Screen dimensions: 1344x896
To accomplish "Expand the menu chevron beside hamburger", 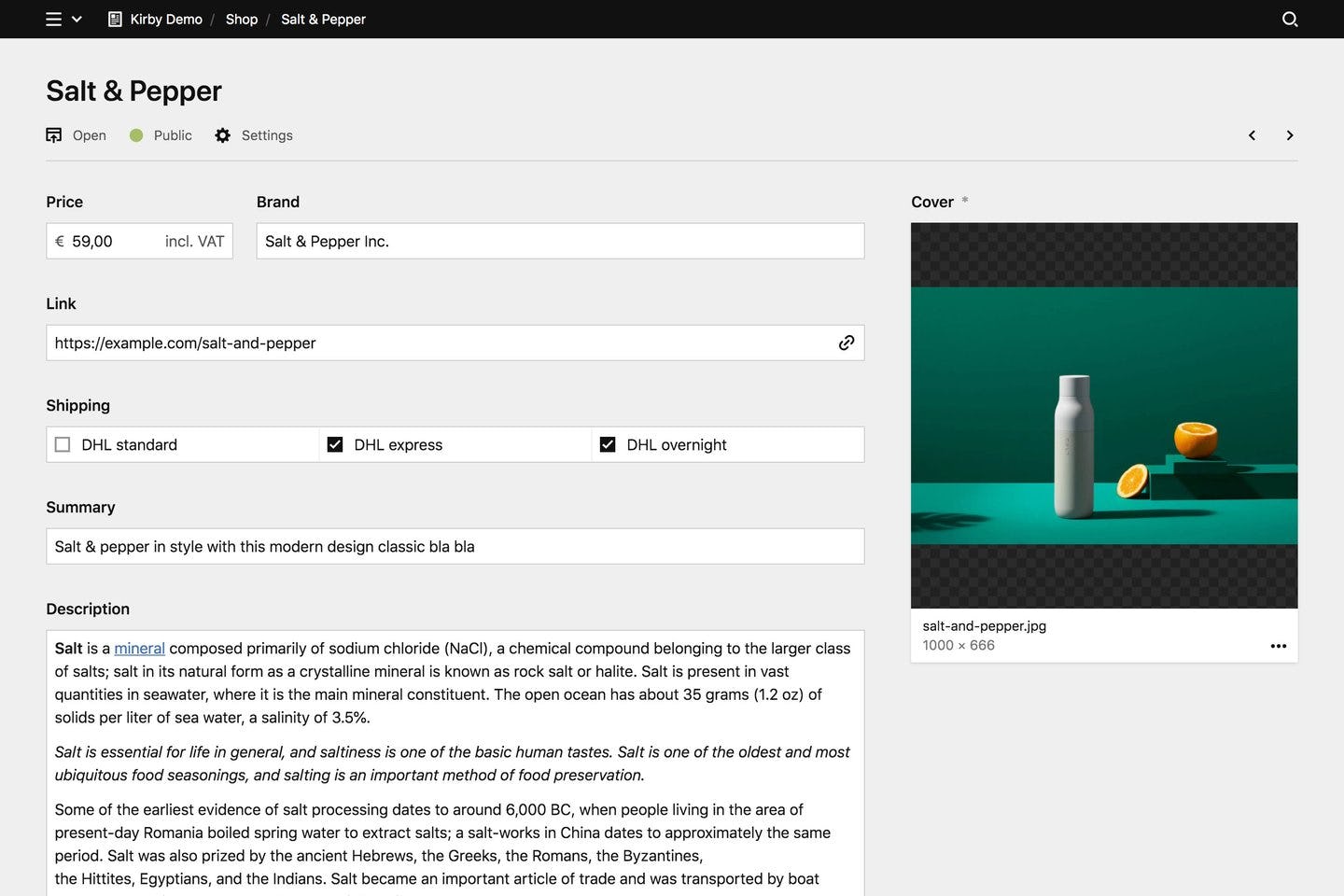I will pyautogui.click(x=77, y=19).
